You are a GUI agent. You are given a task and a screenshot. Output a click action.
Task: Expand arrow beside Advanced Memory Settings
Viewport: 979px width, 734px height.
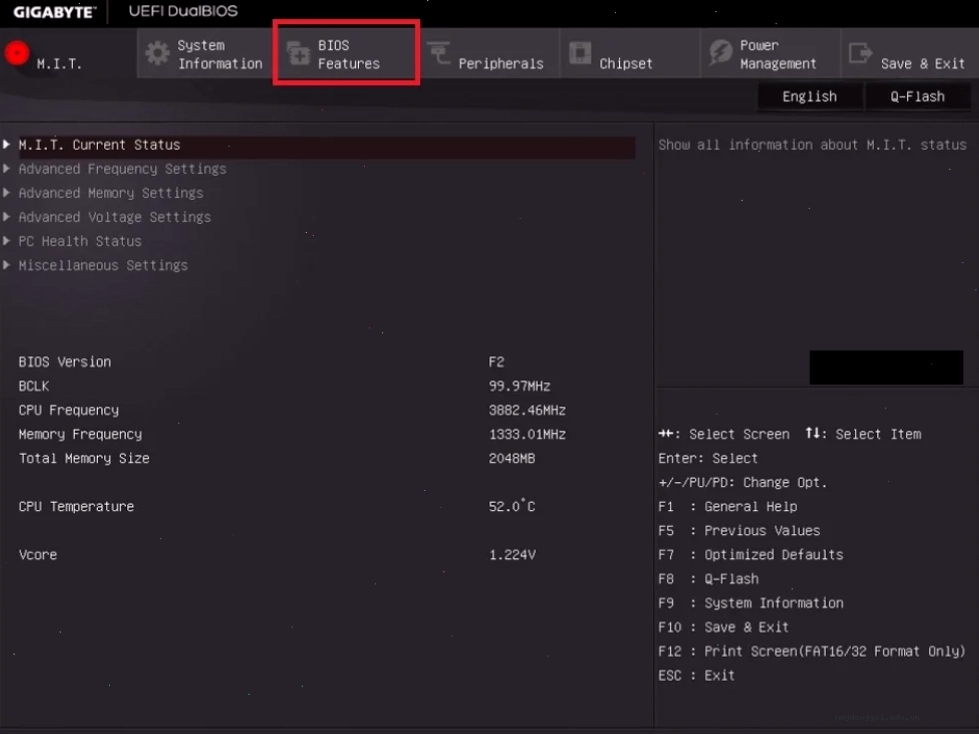pyautogui.click(x=6, y=193)
